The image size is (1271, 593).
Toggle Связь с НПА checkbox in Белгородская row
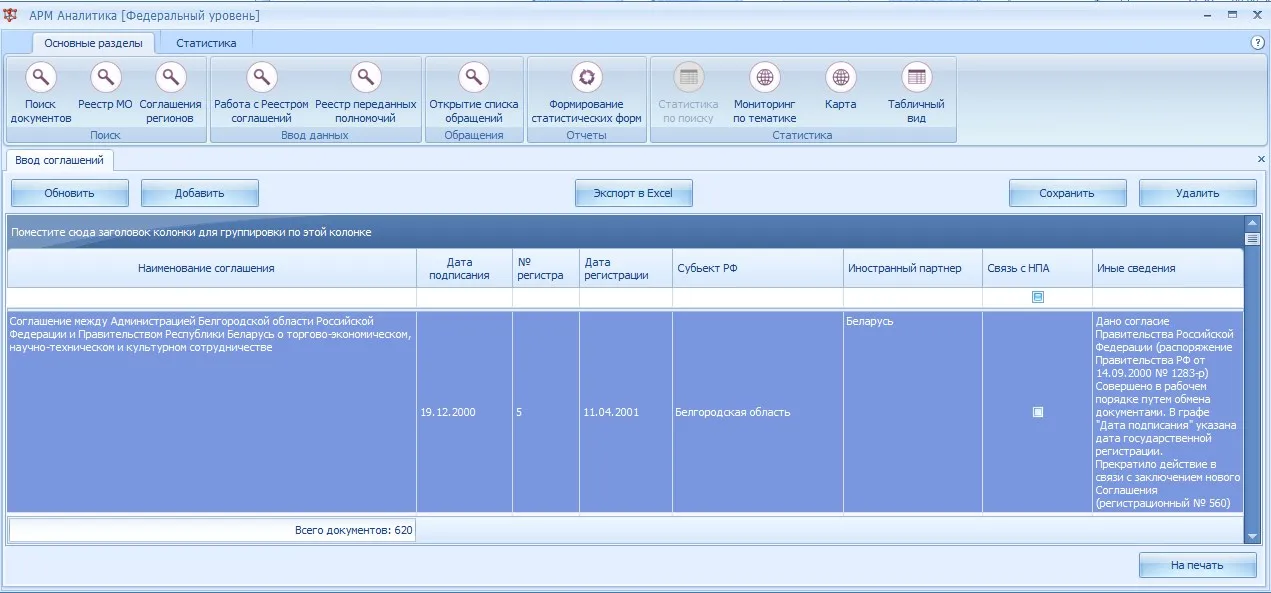pos(1038,412)
